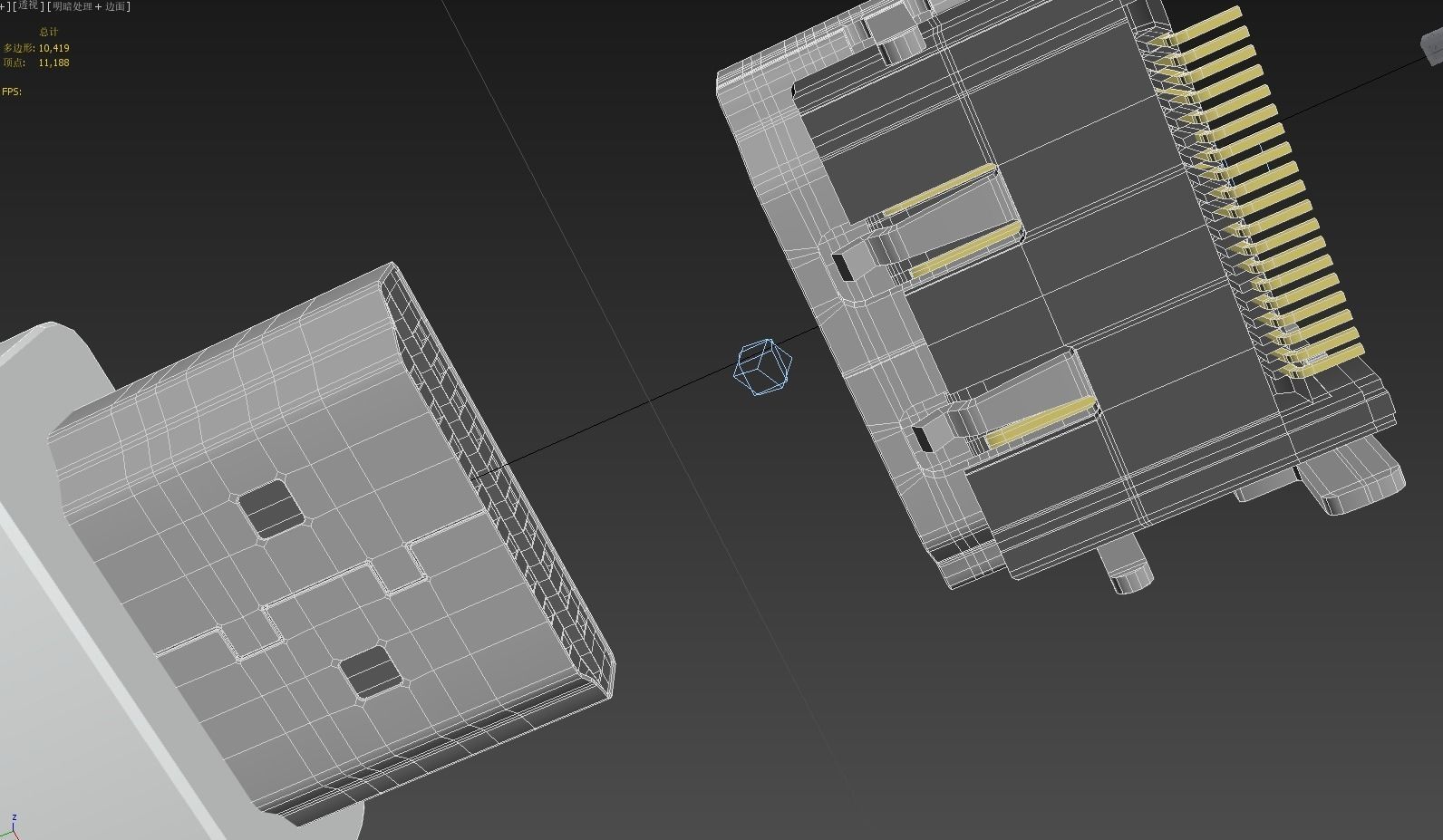Click the 总计 statistics header

(x=49, y=32)
